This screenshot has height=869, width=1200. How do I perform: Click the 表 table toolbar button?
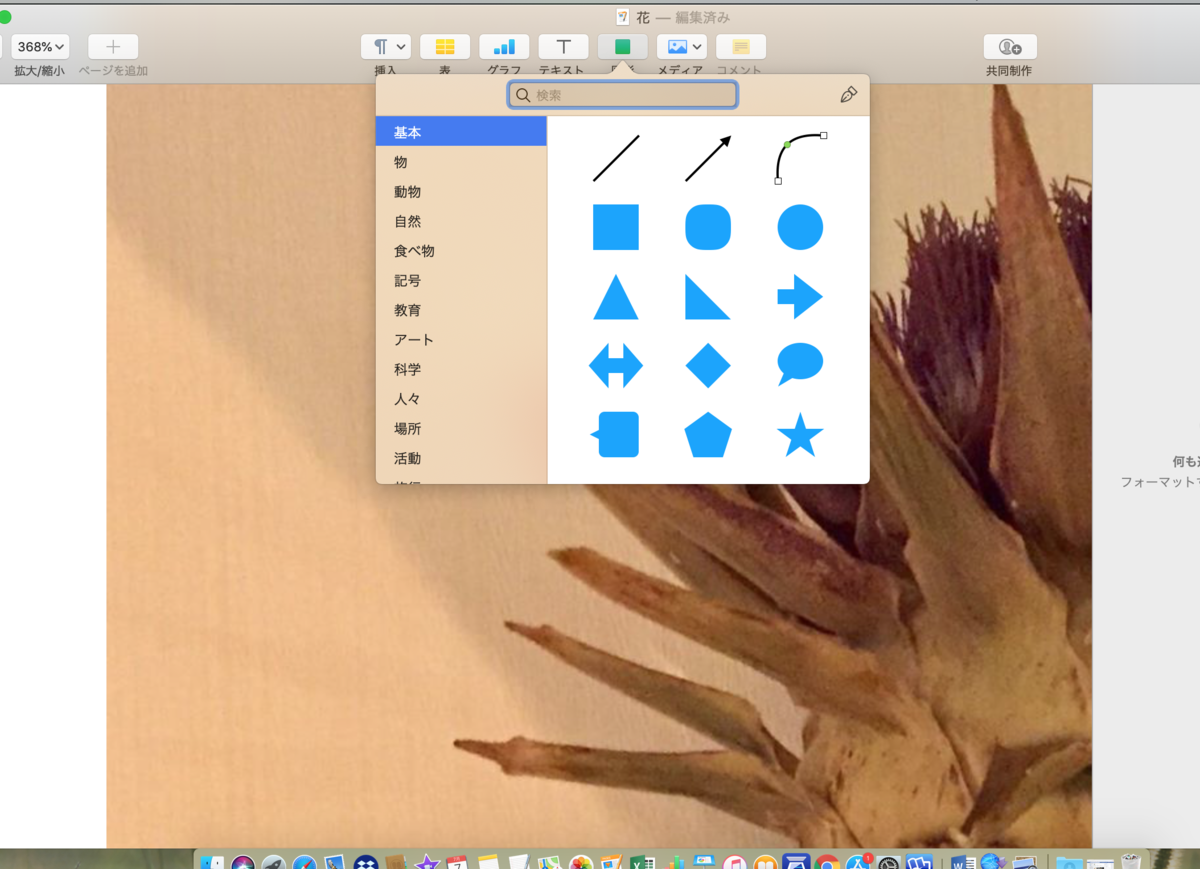(445, 47)
